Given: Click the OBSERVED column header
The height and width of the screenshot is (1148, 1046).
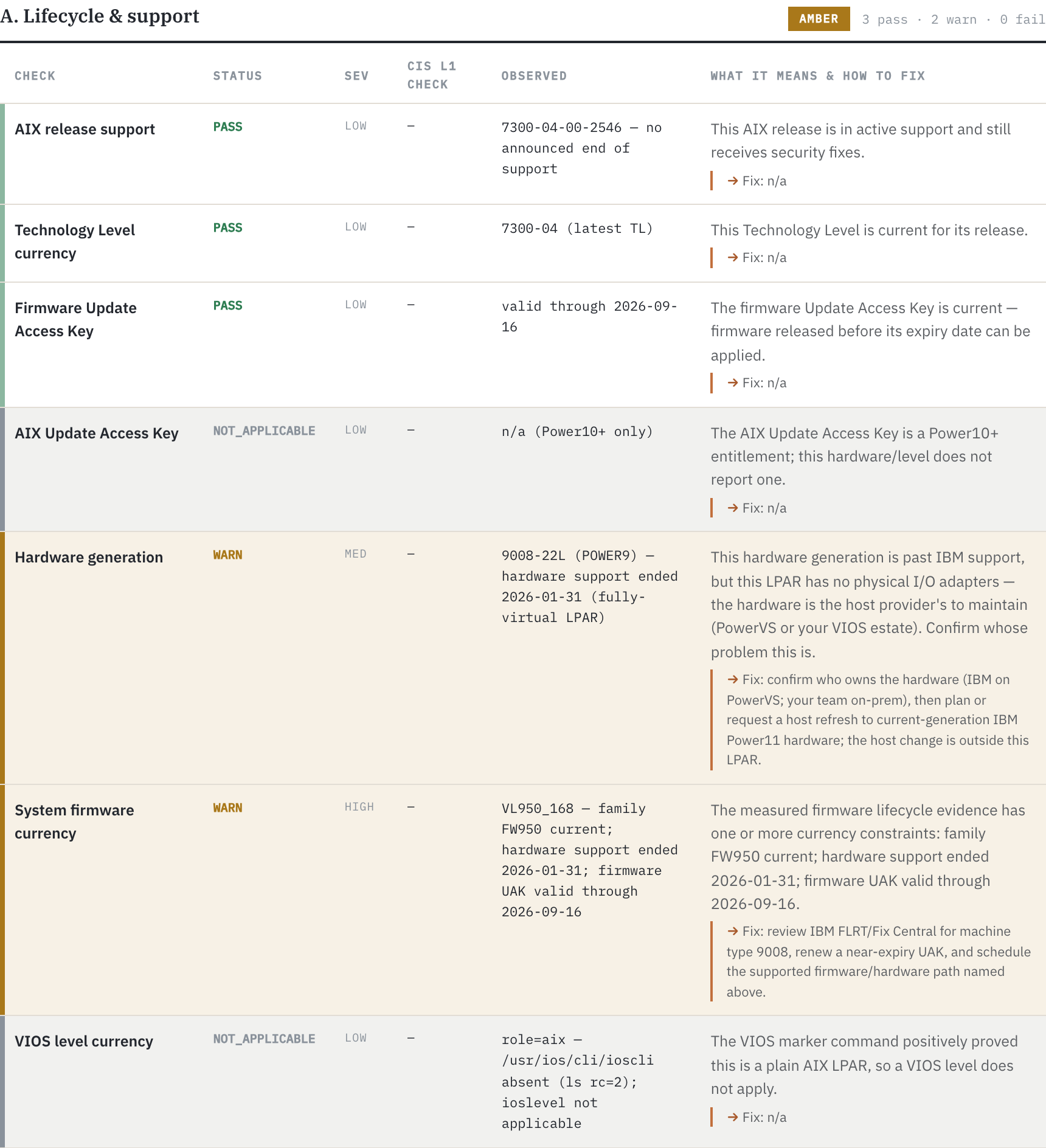Looking at the screenshot, I should tap(534, 76).
